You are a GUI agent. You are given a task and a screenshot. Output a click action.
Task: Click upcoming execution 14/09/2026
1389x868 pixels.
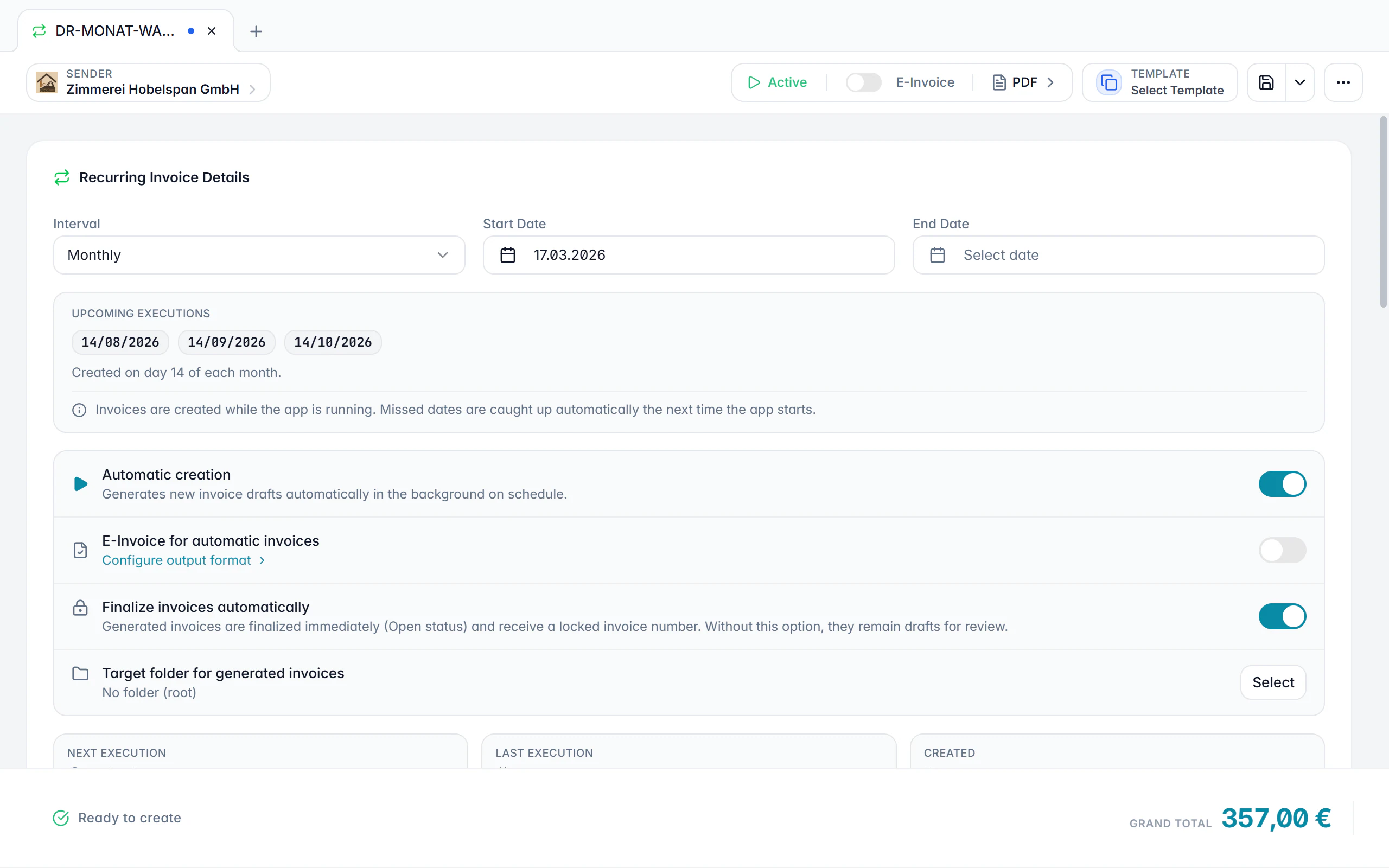227,342
